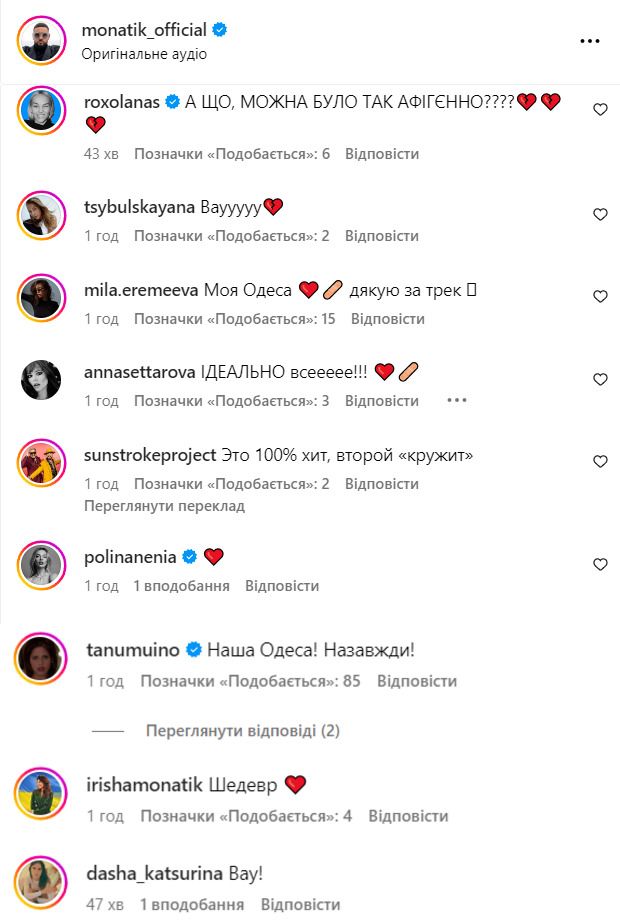Like mila.eremeeva's comment with heart icon
Image resolution: width=620 pixels, height=922 pixels.
point(600,297)
